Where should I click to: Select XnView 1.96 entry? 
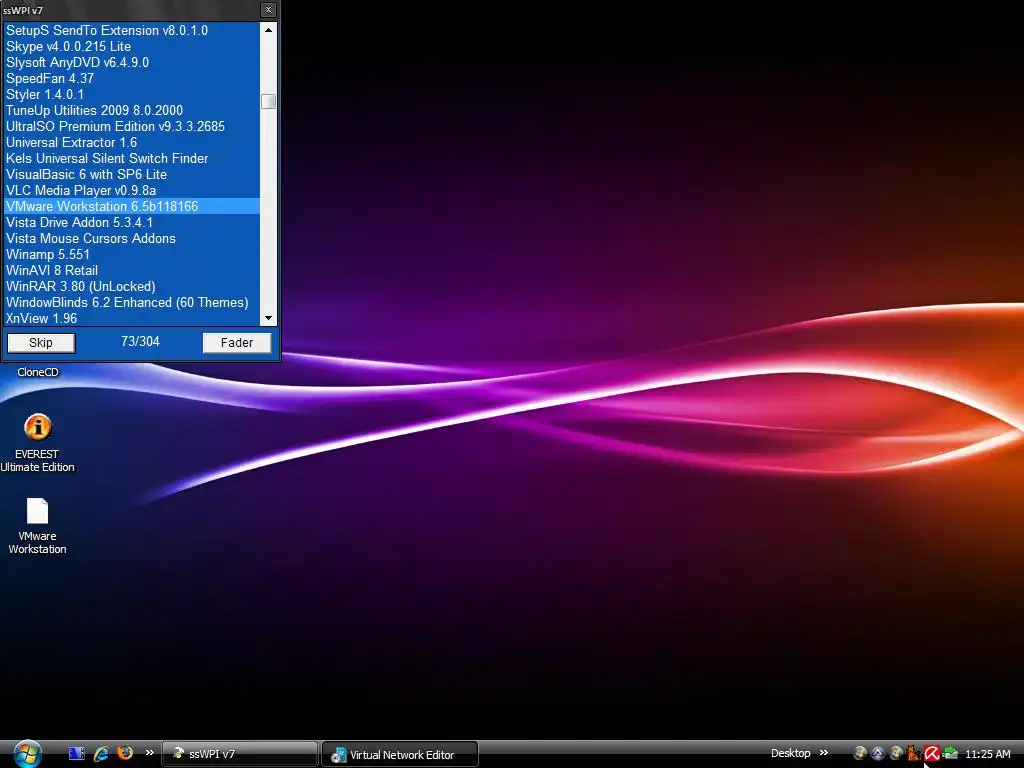[132, 318]
